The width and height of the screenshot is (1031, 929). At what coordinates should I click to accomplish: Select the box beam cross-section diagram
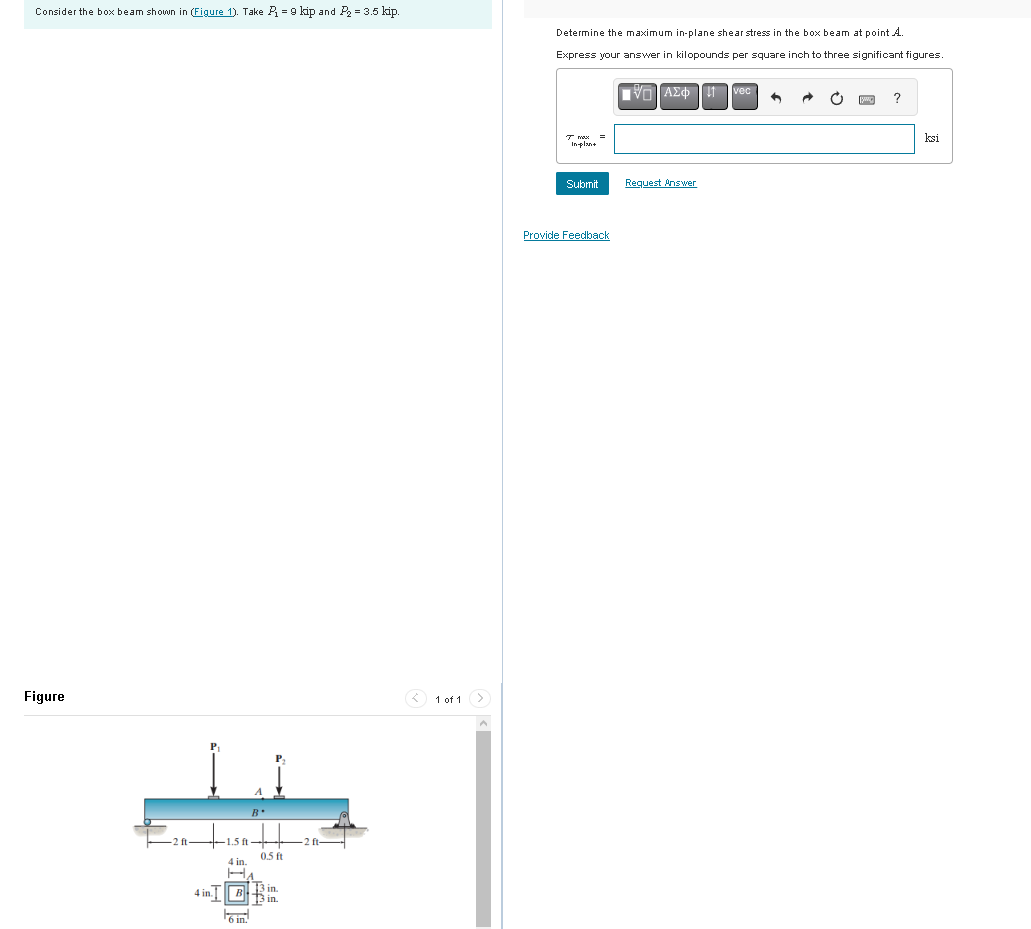click(x=234, y=893)
